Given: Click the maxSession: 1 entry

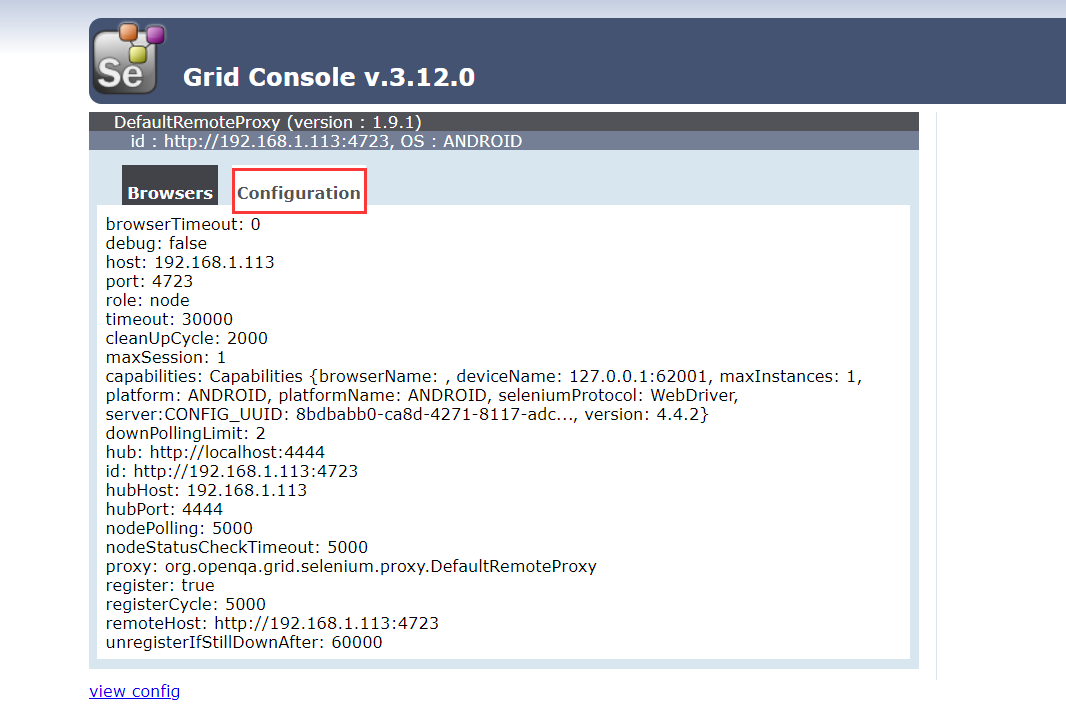Looking at the screenshot, I should pos(166,358).
